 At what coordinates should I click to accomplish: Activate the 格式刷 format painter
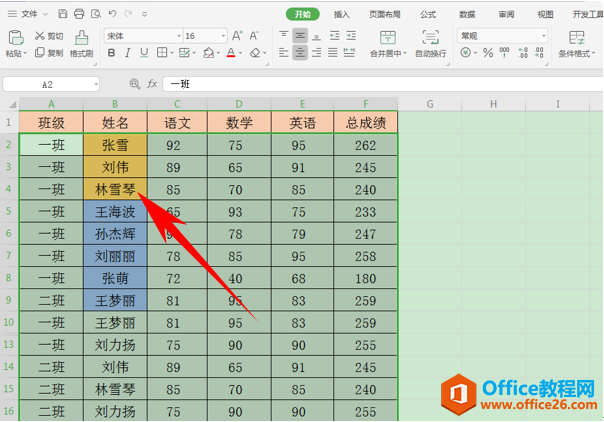81,44
